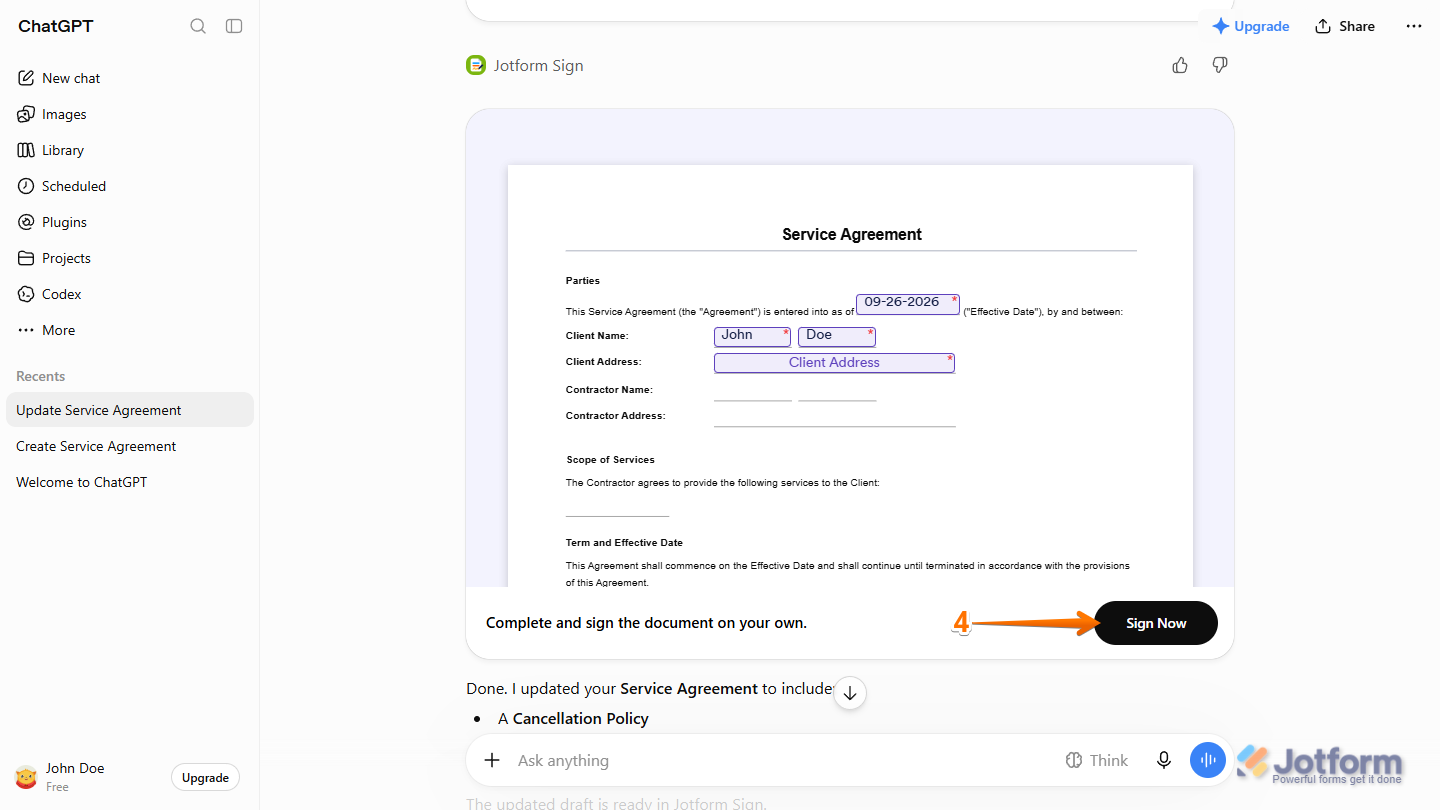Start dictation with the microphone icon

click(1164, 760)
